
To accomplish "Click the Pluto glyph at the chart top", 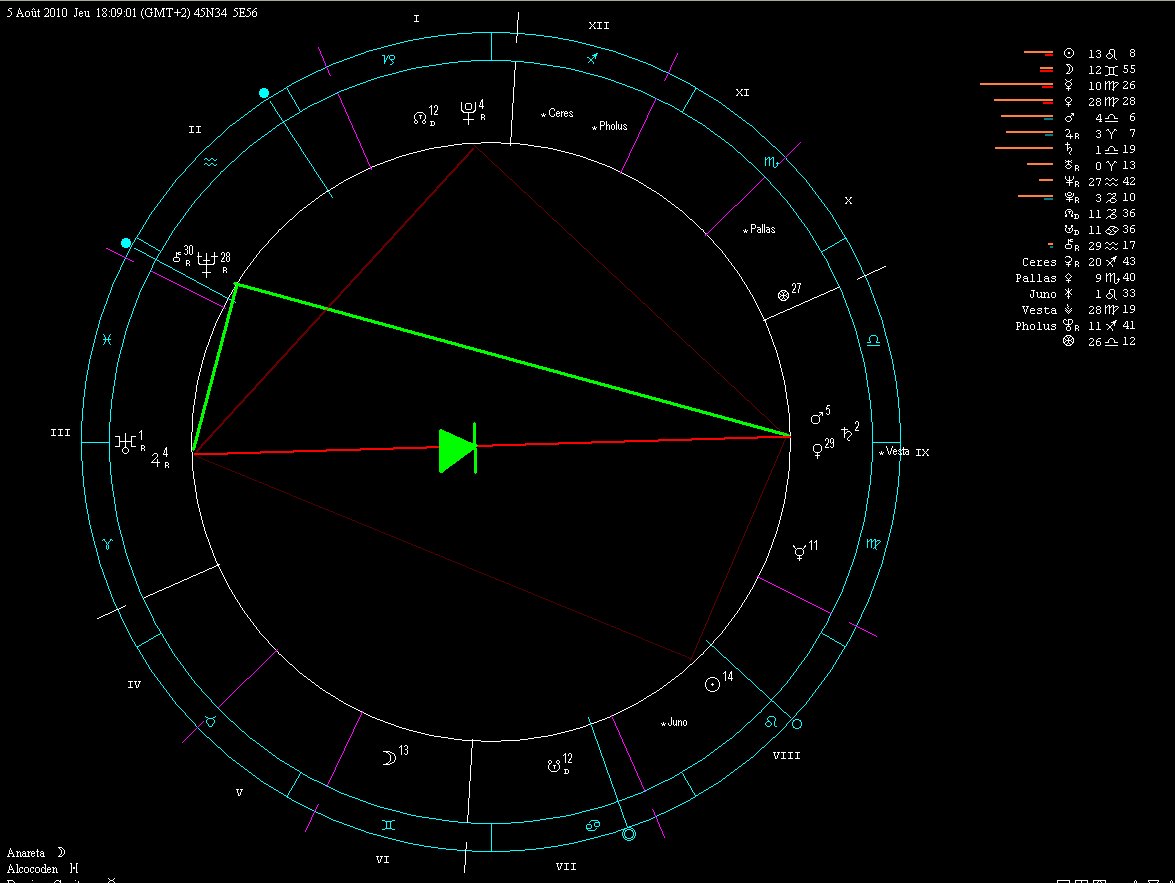I will (467, 111).
